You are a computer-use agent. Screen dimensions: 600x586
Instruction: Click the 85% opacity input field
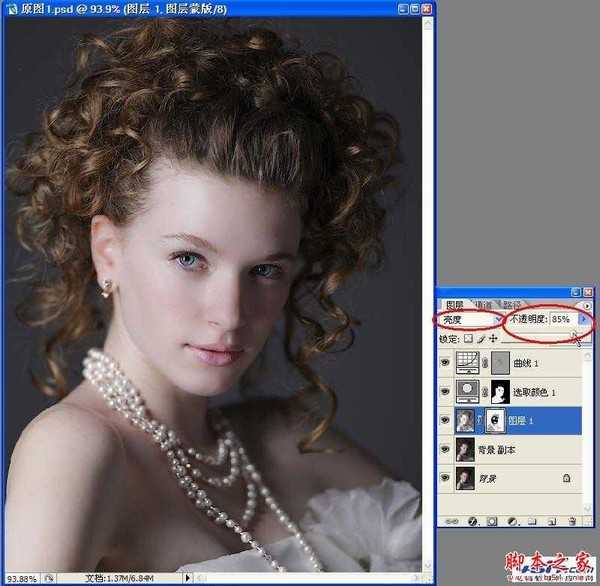click(564, 319)
